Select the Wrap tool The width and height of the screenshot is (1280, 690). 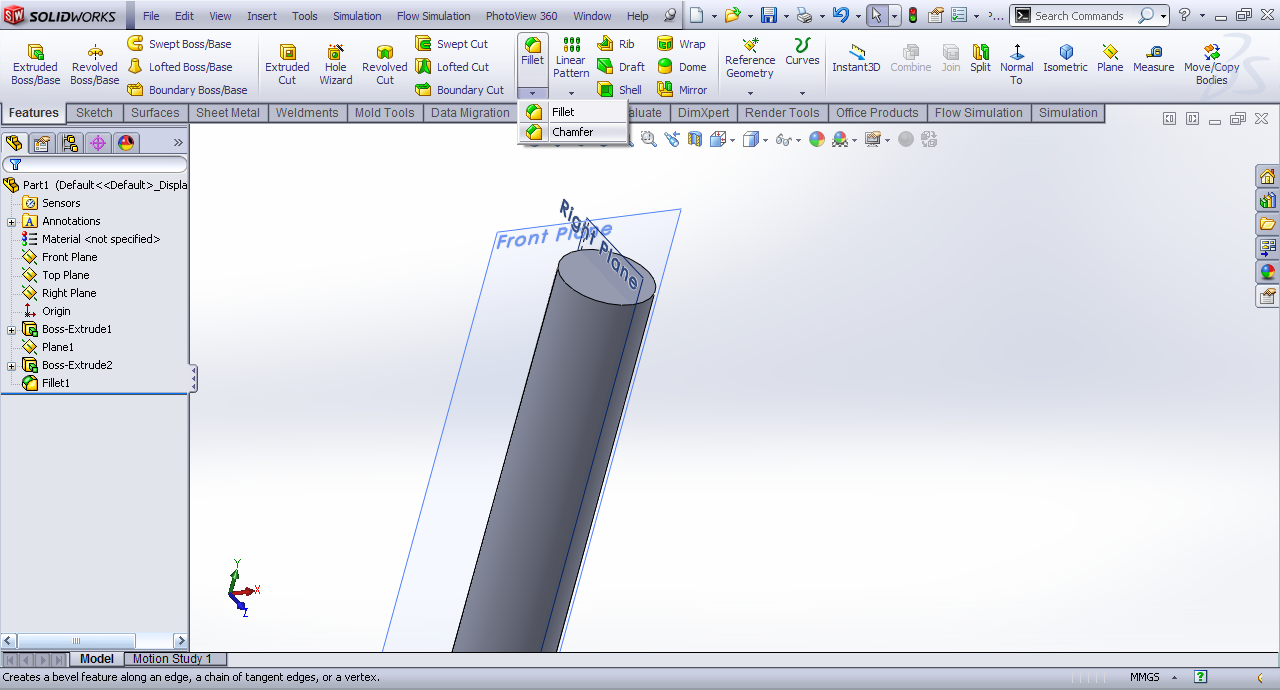pos(681,44)
